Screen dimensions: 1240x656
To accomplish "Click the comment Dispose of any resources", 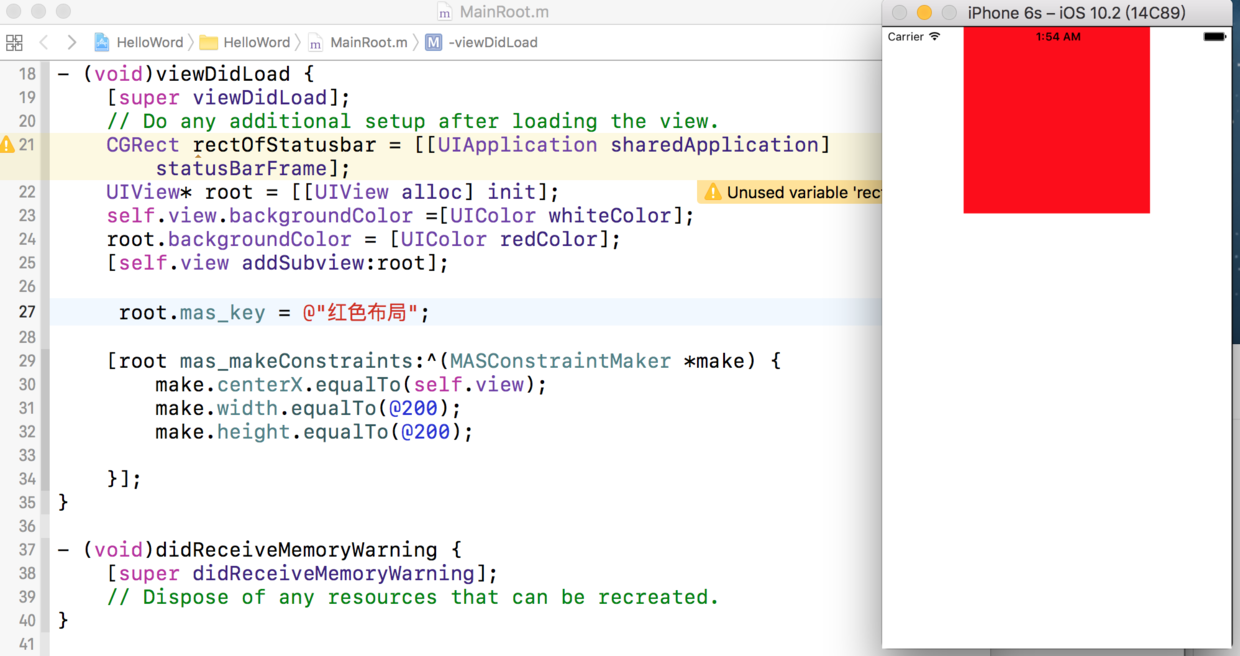I will [413, 598].
